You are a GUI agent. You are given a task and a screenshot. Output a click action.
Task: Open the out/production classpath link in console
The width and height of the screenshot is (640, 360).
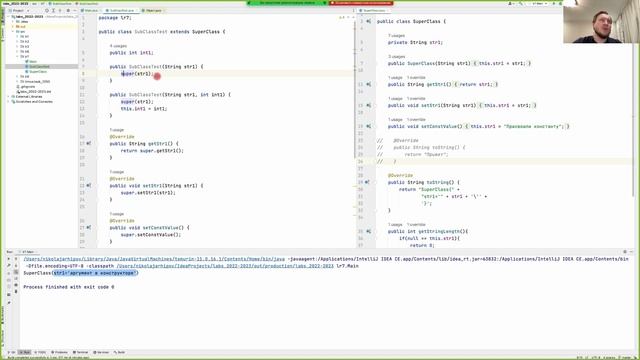(225, 266)
